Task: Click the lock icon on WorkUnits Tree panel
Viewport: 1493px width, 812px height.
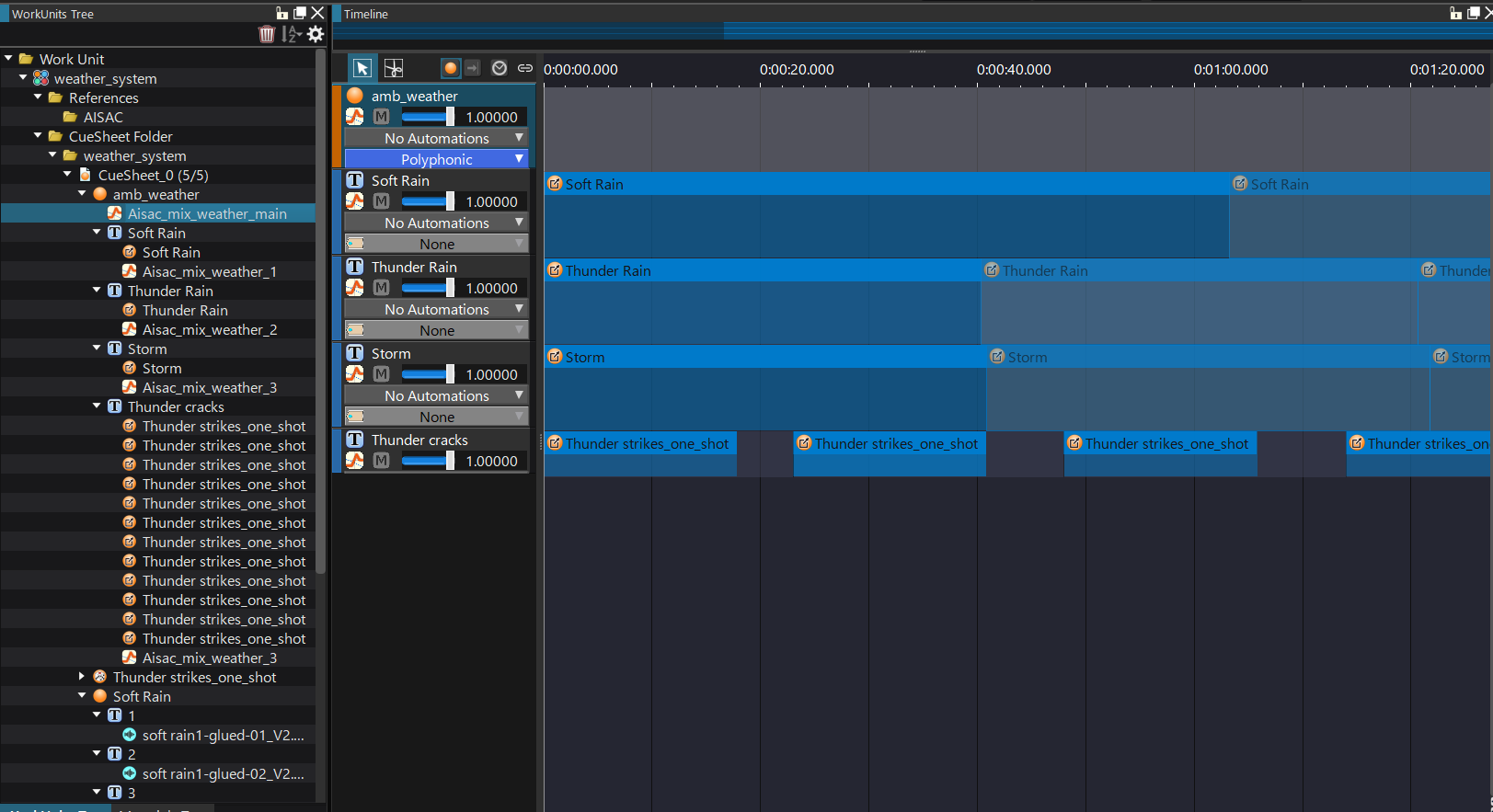Action: (x=282, y=13)
